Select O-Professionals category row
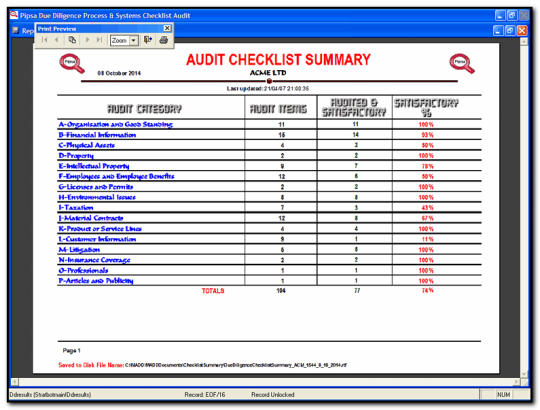 269,270
